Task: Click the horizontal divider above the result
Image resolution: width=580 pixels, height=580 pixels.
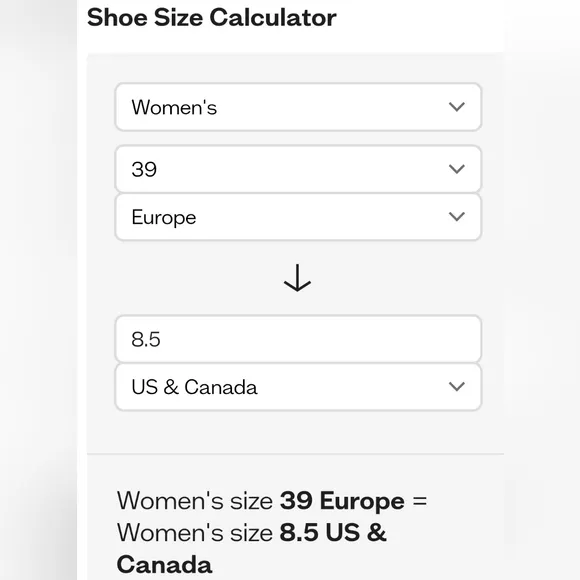Action: tap(296, 453)
